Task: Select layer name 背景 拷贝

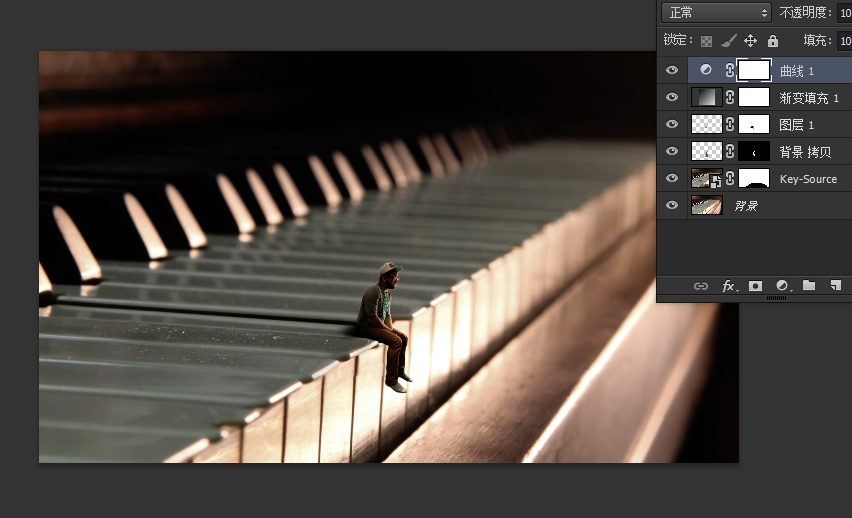Action: pyautogui.click(x=805, y=152)
